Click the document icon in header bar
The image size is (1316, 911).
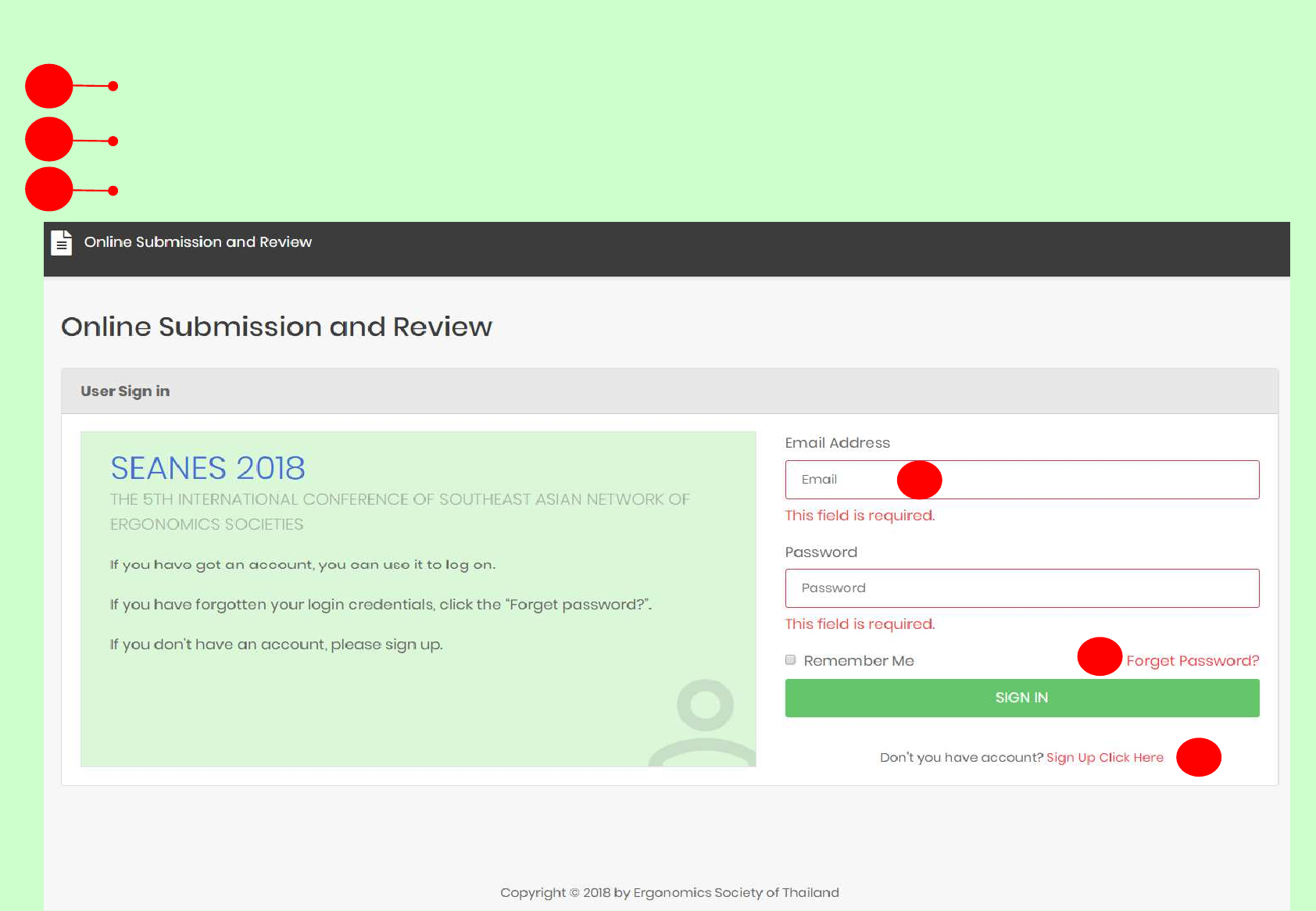(x=62, y=242)
